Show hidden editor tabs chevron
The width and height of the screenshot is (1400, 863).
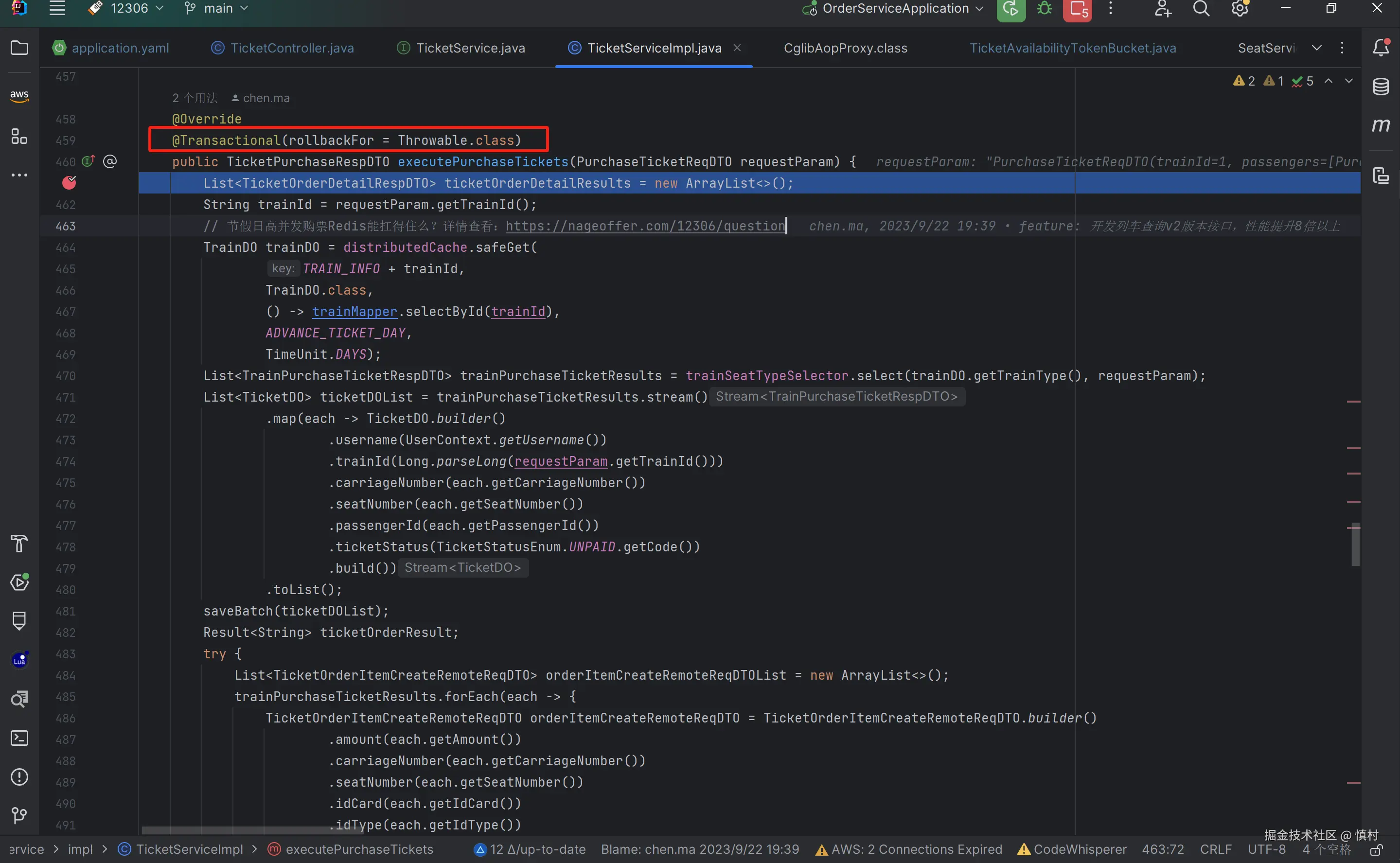[1317, 48]
